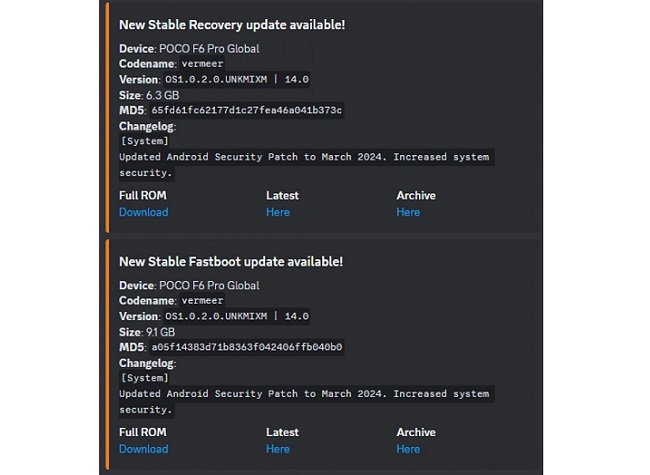Select the Fastboot update '[System]' changelog tag
This screenshot has height=475, width=650.
pos(145,378)
